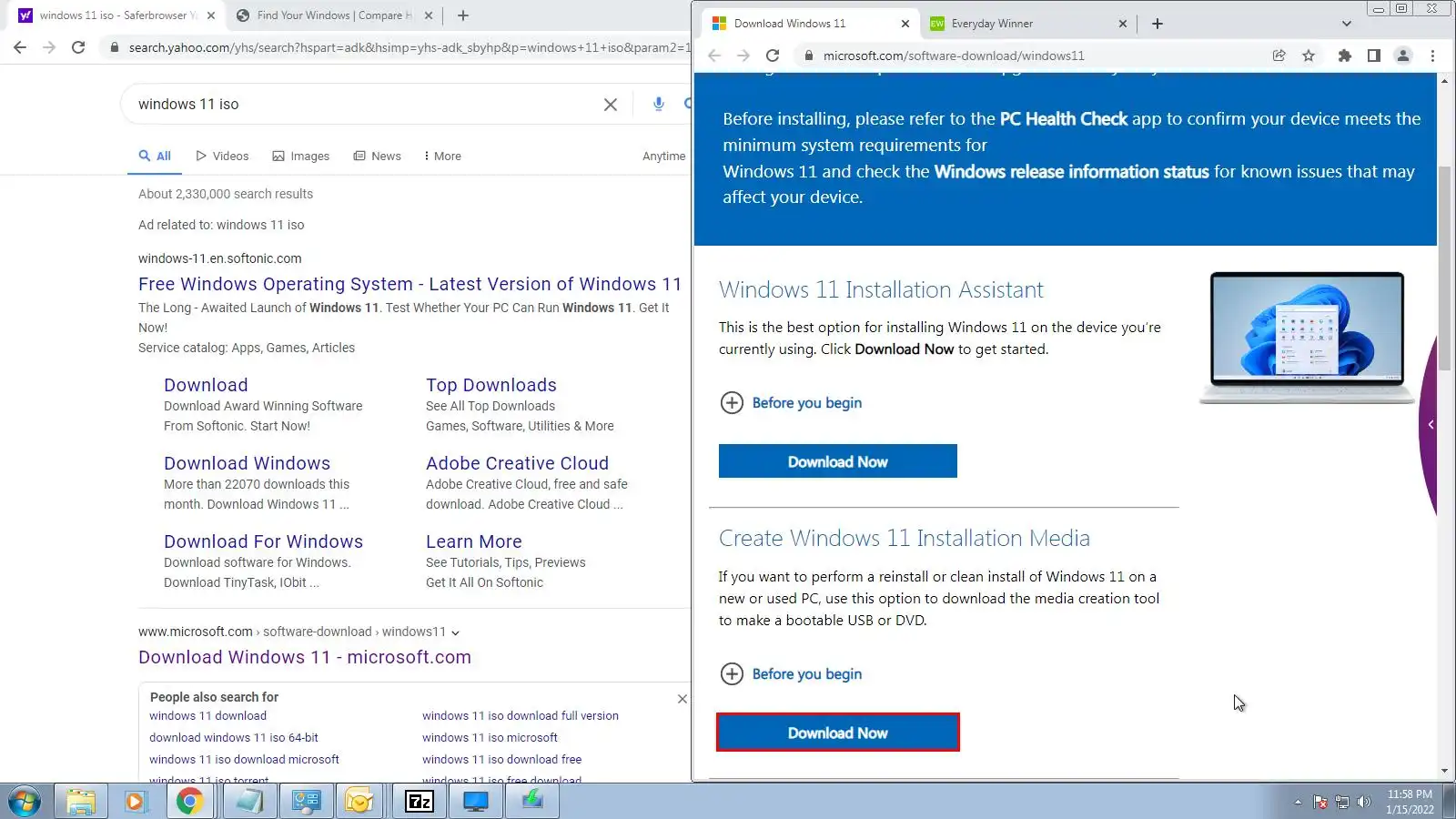Image resolution: width=1456 pixels, height=819 pixels.
Task: Expand the collapsed purple side panel arrow
Action: (x=1431, y=425)
